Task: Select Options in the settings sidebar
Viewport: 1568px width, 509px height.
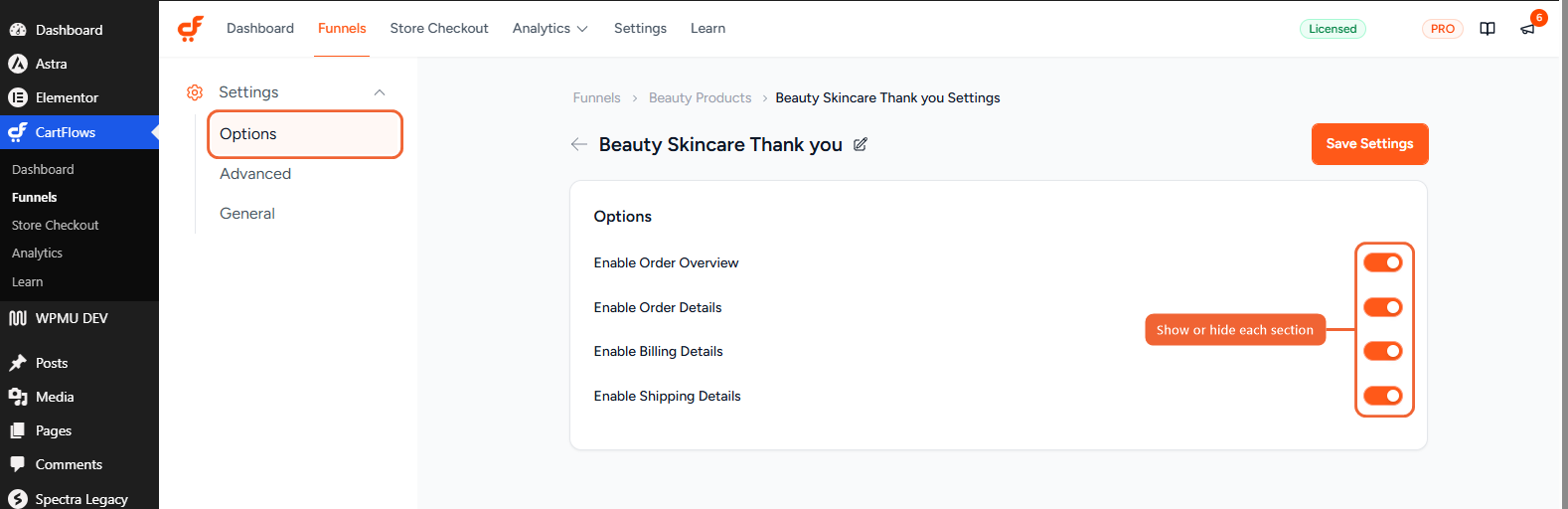Action: [305, 134]
